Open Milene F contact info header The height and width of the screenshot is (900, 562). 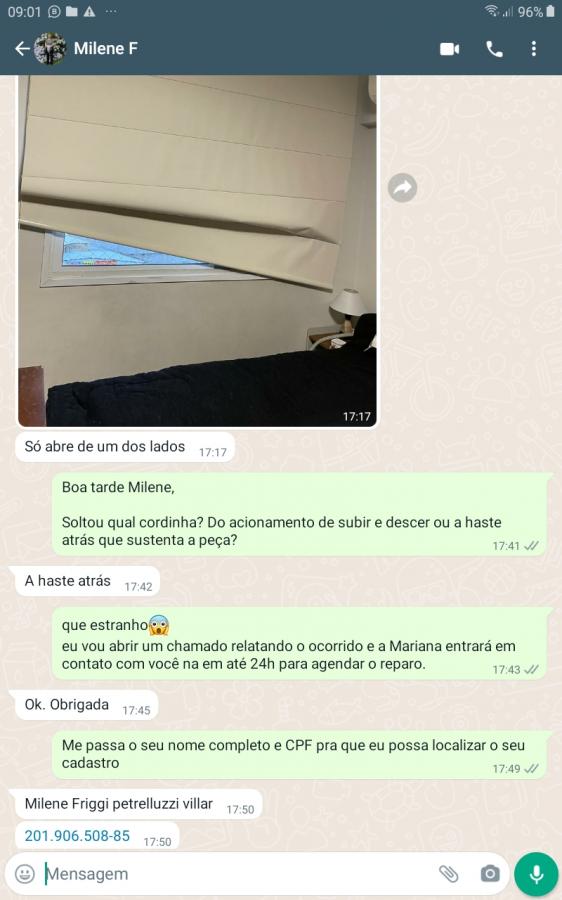click(x=106, y=49)
